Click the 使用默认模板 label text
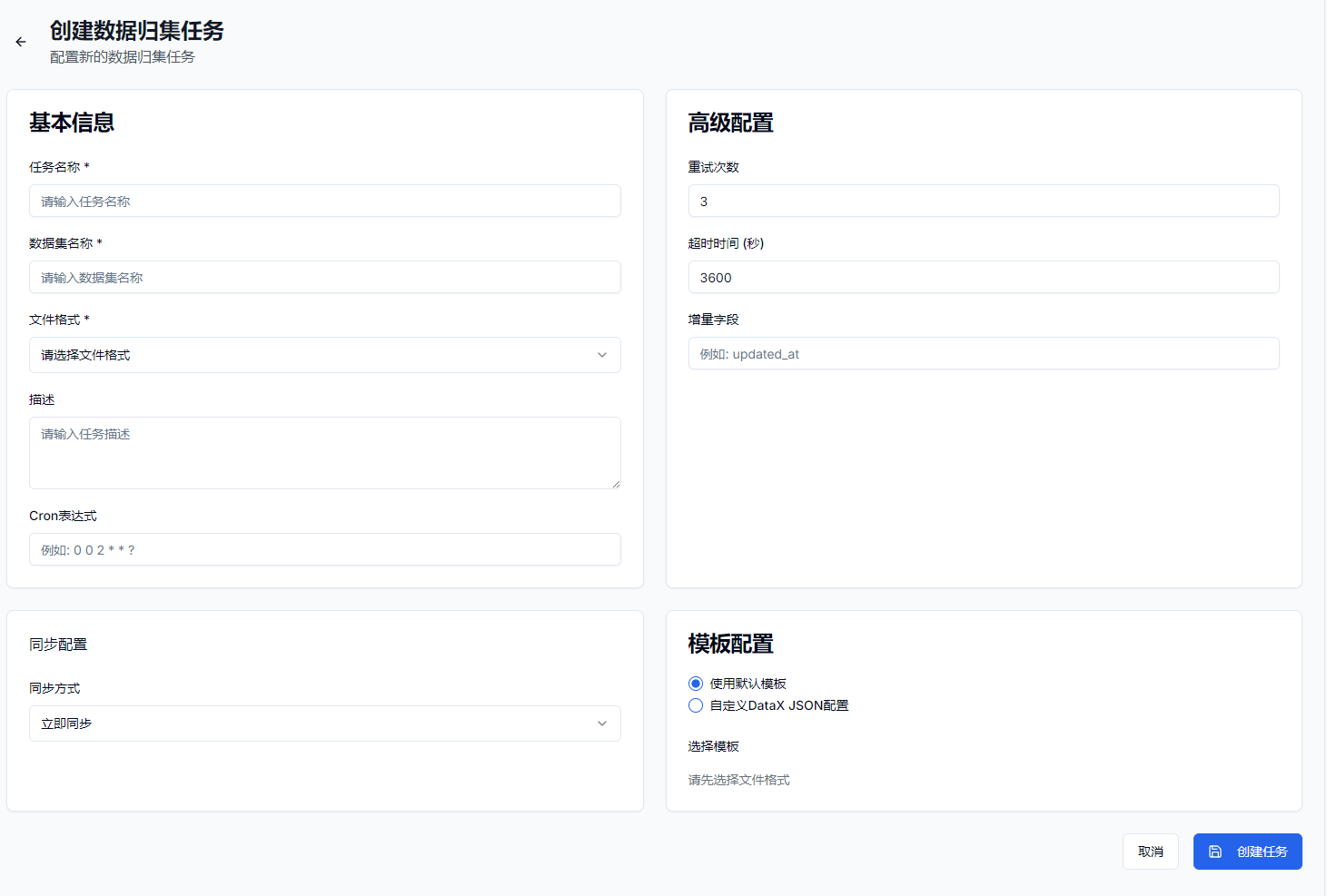Viewport: 1327px width, 896px height. click(748, 684)
